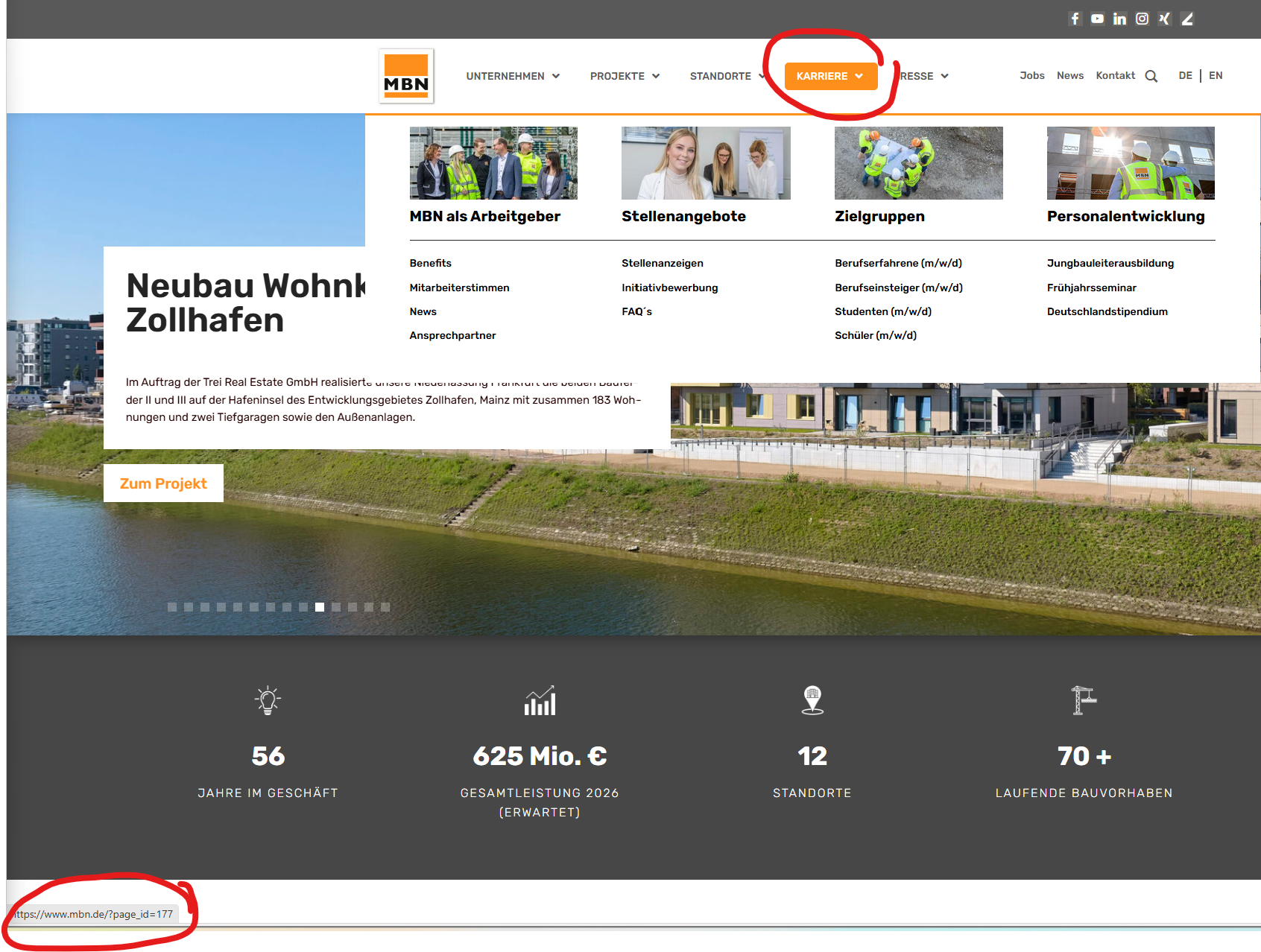
Task: Click the Zielgruppen thumbnail image
Action: click(918, 163)
